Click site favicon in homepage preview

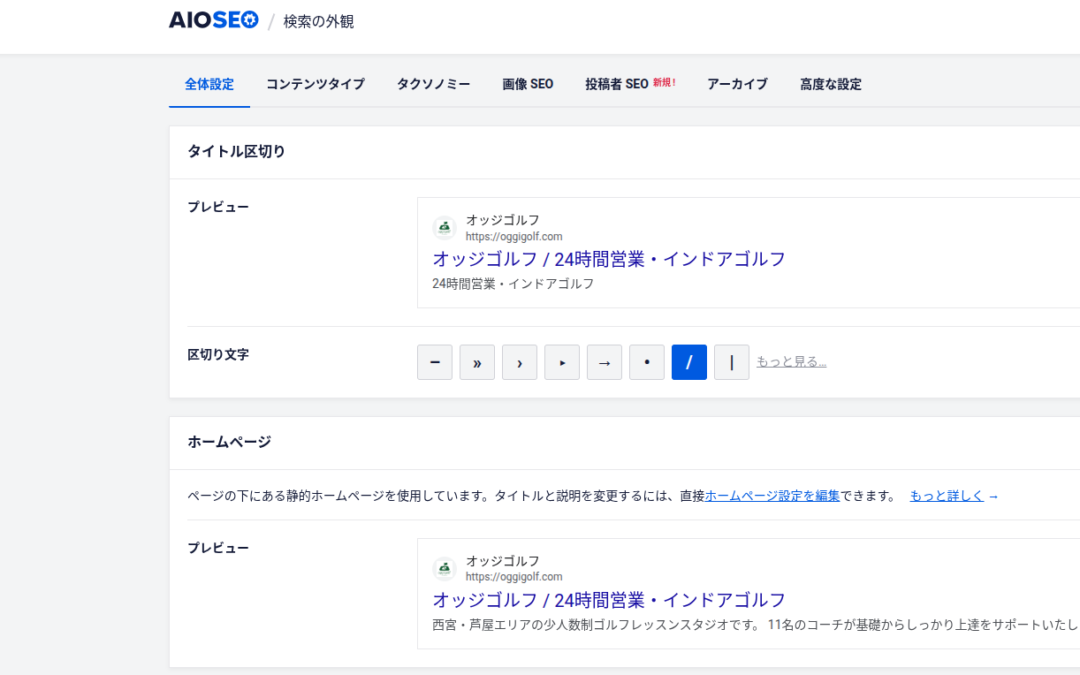444,568
